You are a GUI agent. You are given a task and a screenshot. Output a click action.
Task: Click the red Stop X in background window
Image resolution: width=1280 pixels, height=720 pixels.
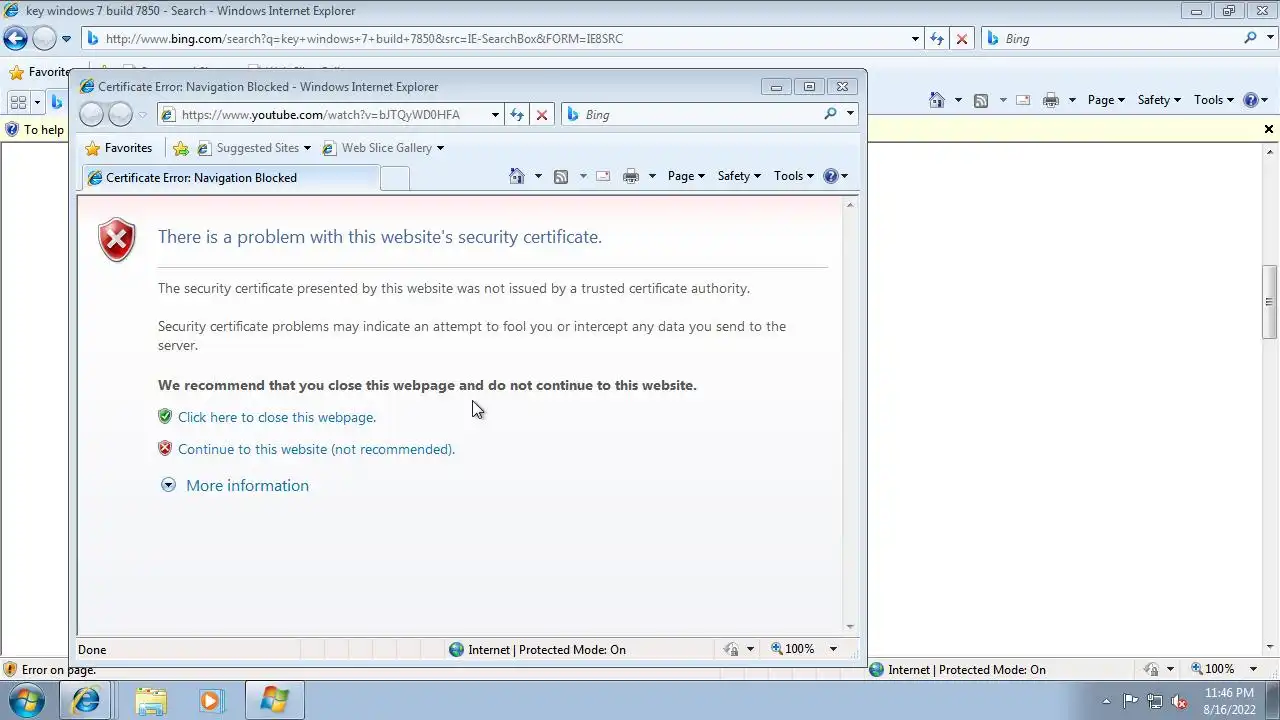[x=962, y=39]
